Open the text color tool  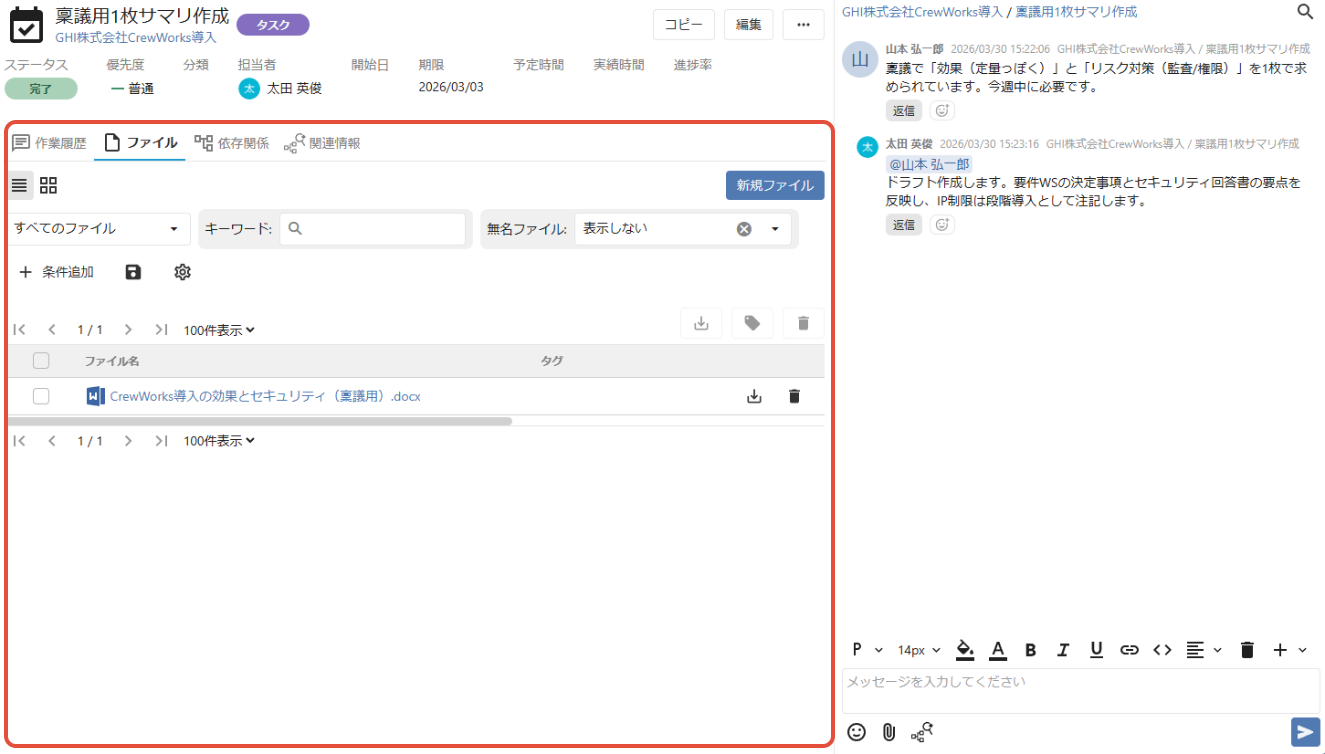(x=997, y=650)
